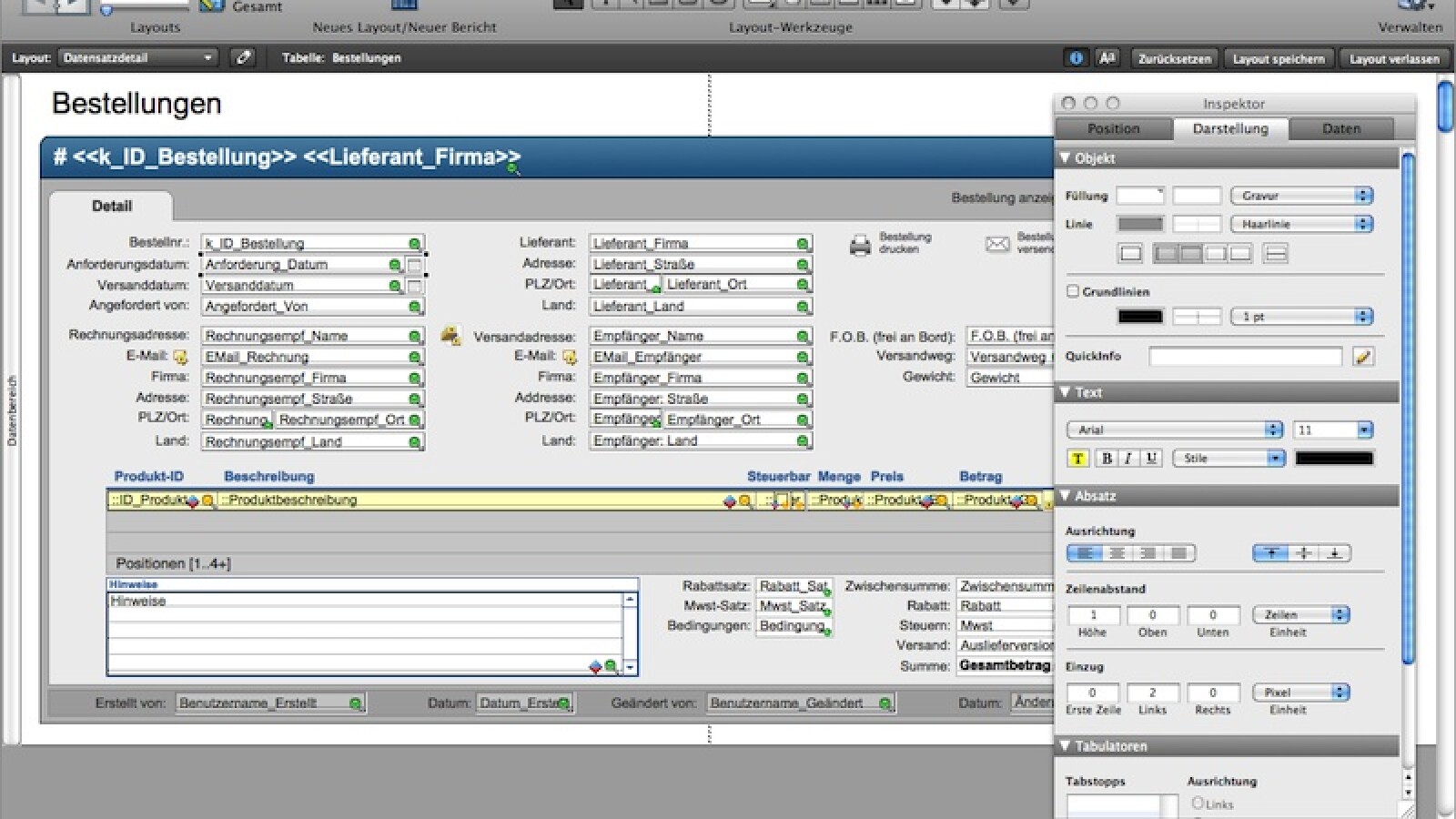The height and width of the screenshot is (819, 1456).
Task: Toggle italic formatting in the Text section
Action: [x=1127, y=458]
